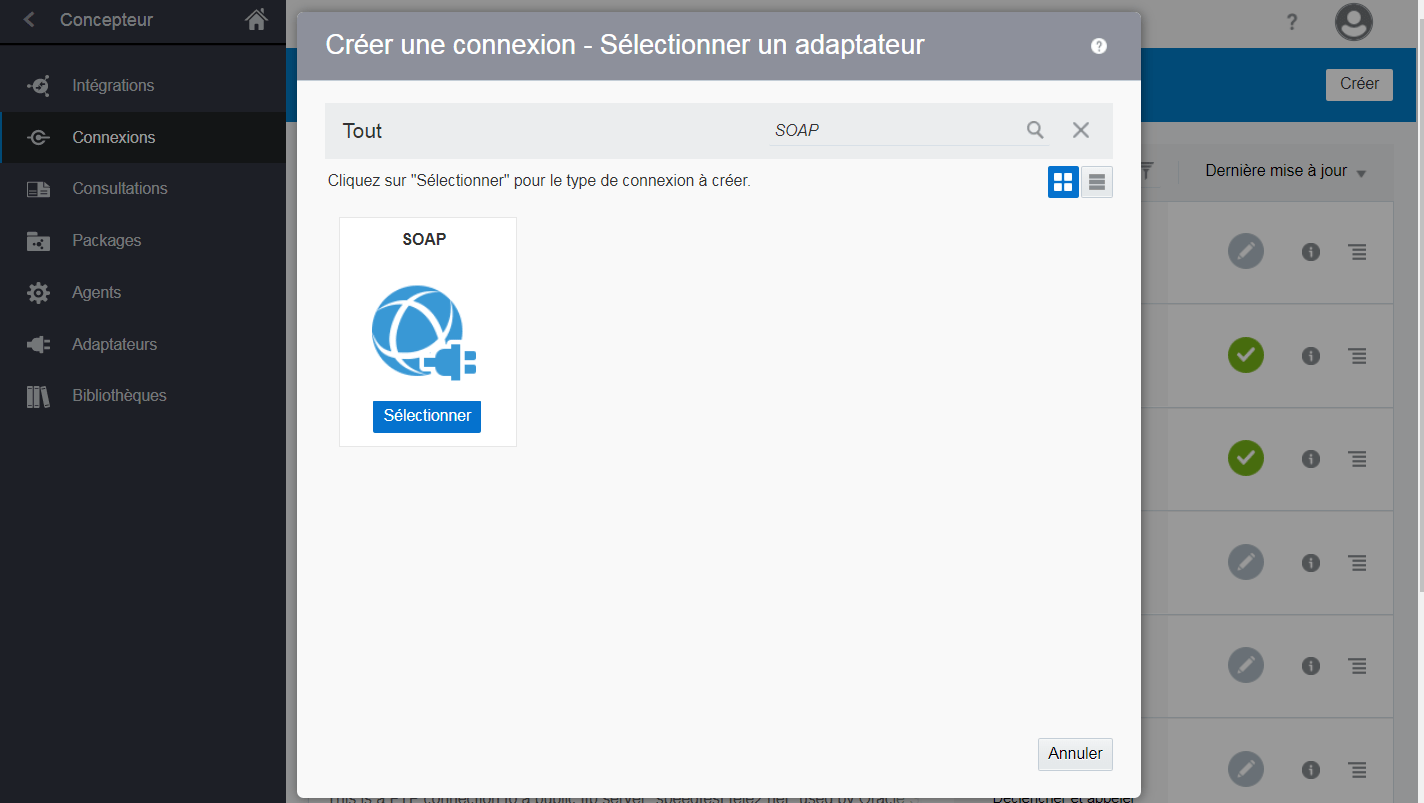1424x803 pixels.
Task: Click the search magnifier icon
Action: pyautogui.click(x=1035, y=130)
